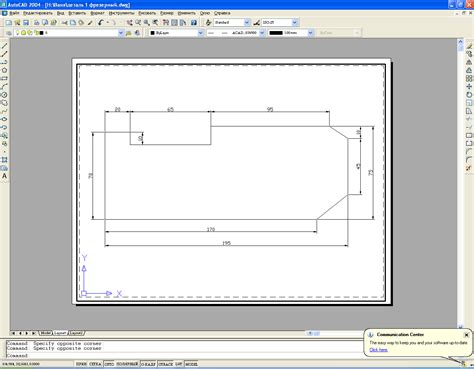Image resolution: width=474 pixels, height=369 pixels.
Task: Open the Рисовать menu
Action: (x=147, y=13)
